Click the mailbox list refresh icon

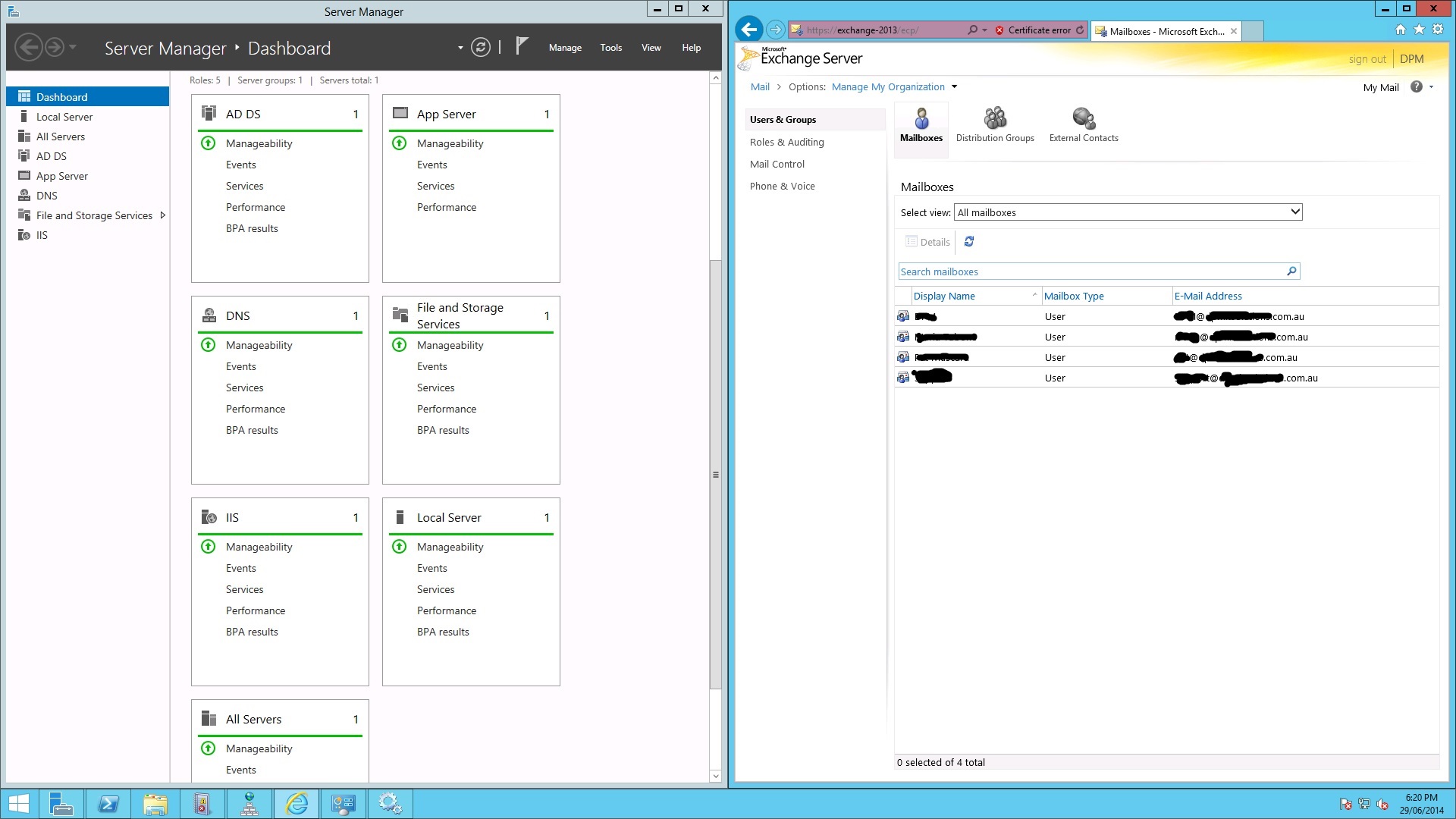pyautogui.click(x=968, y=242)
